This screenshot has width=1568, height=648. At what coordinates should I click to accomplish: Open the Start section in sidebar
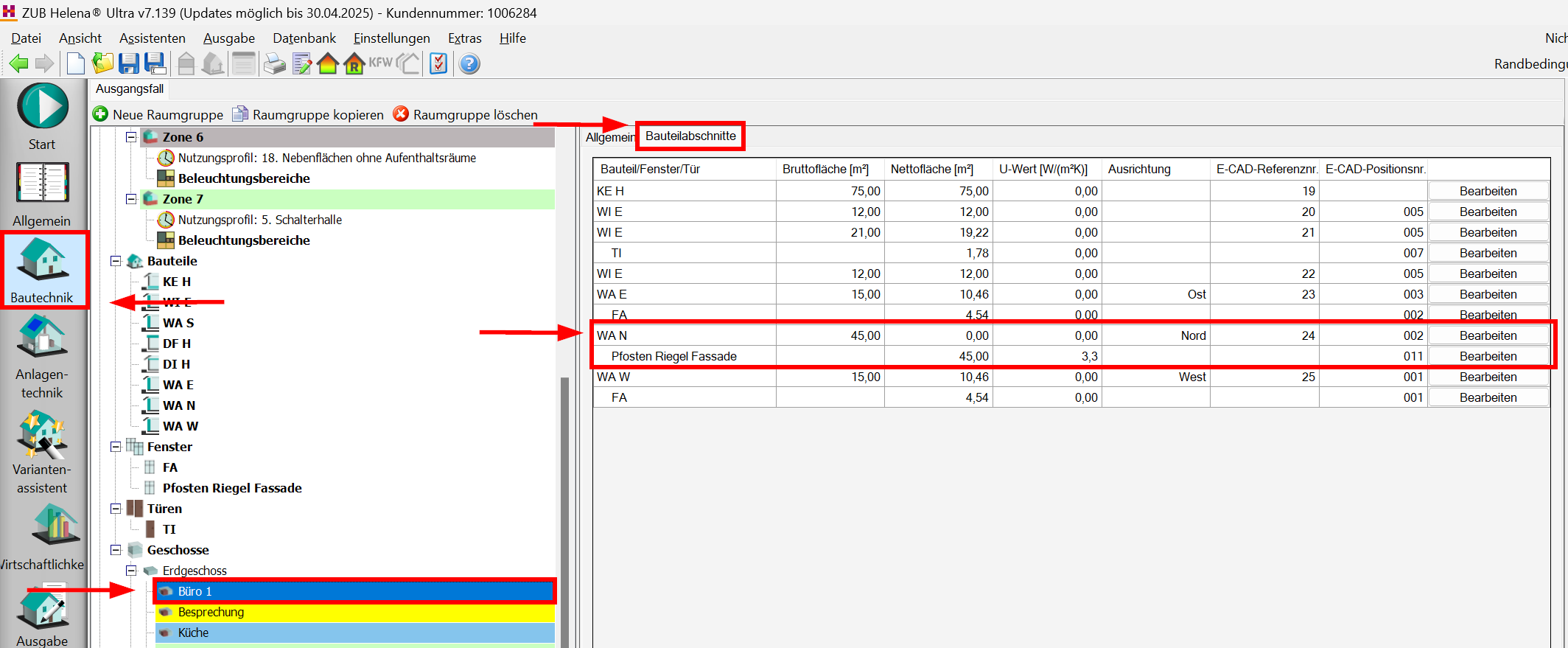tap(42, 116)
